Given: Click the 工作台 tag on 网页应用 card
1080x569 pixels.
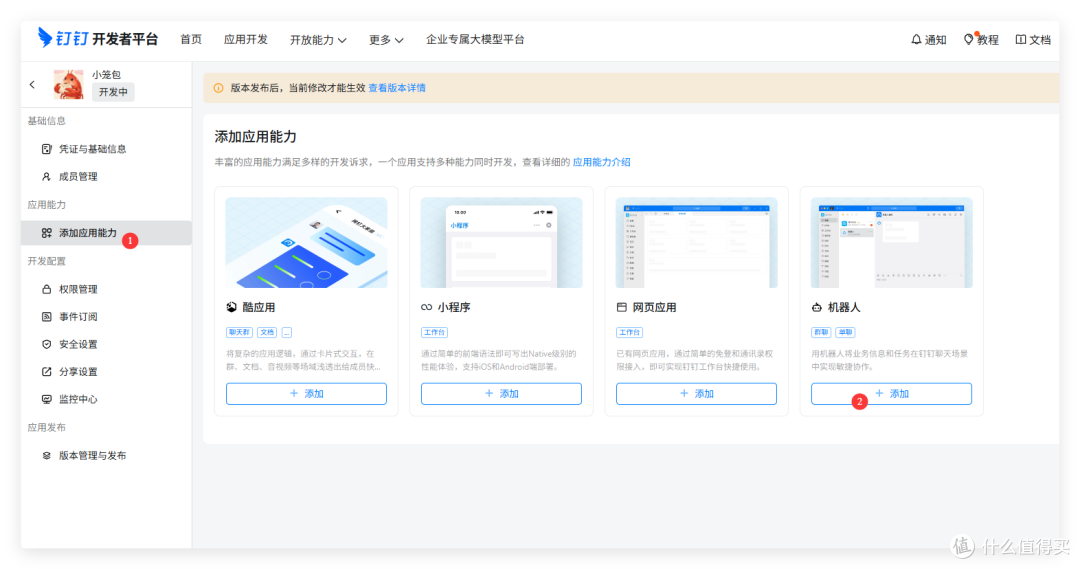Looking at the screenshot, I should pos(630,333).
